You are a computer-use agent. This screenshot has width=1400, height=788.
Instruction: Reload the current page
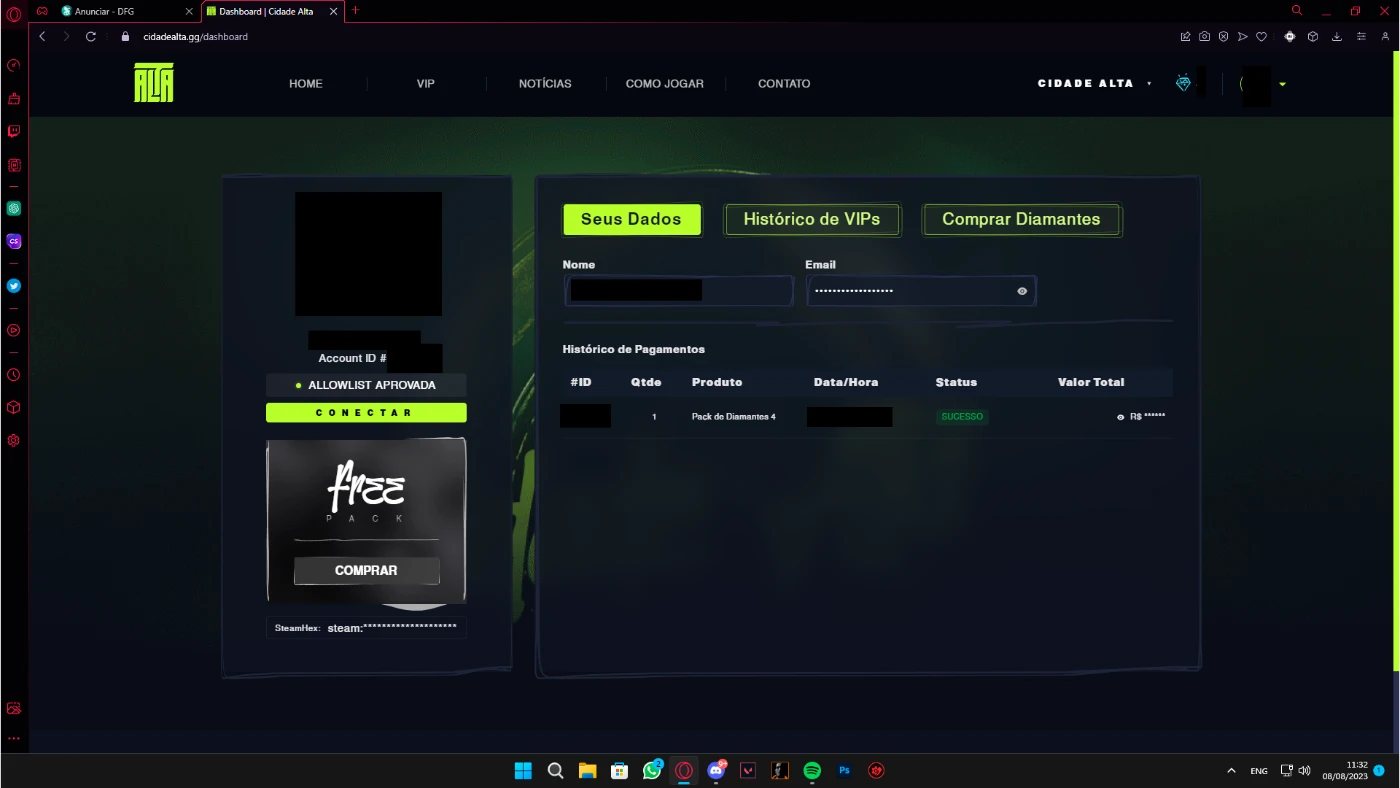91,36
